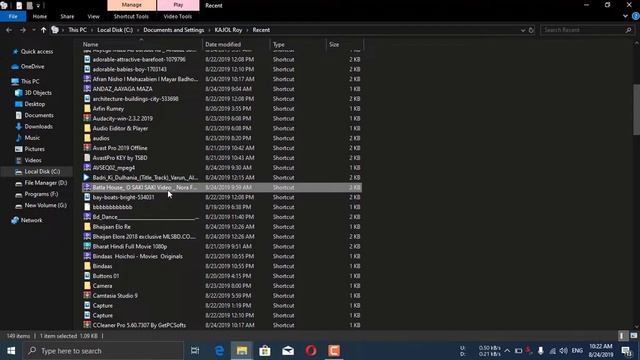Open Documents folder in sidebar
Viewport: 640px width, 360px height.
pyautogui.click(x=39, y=115)
